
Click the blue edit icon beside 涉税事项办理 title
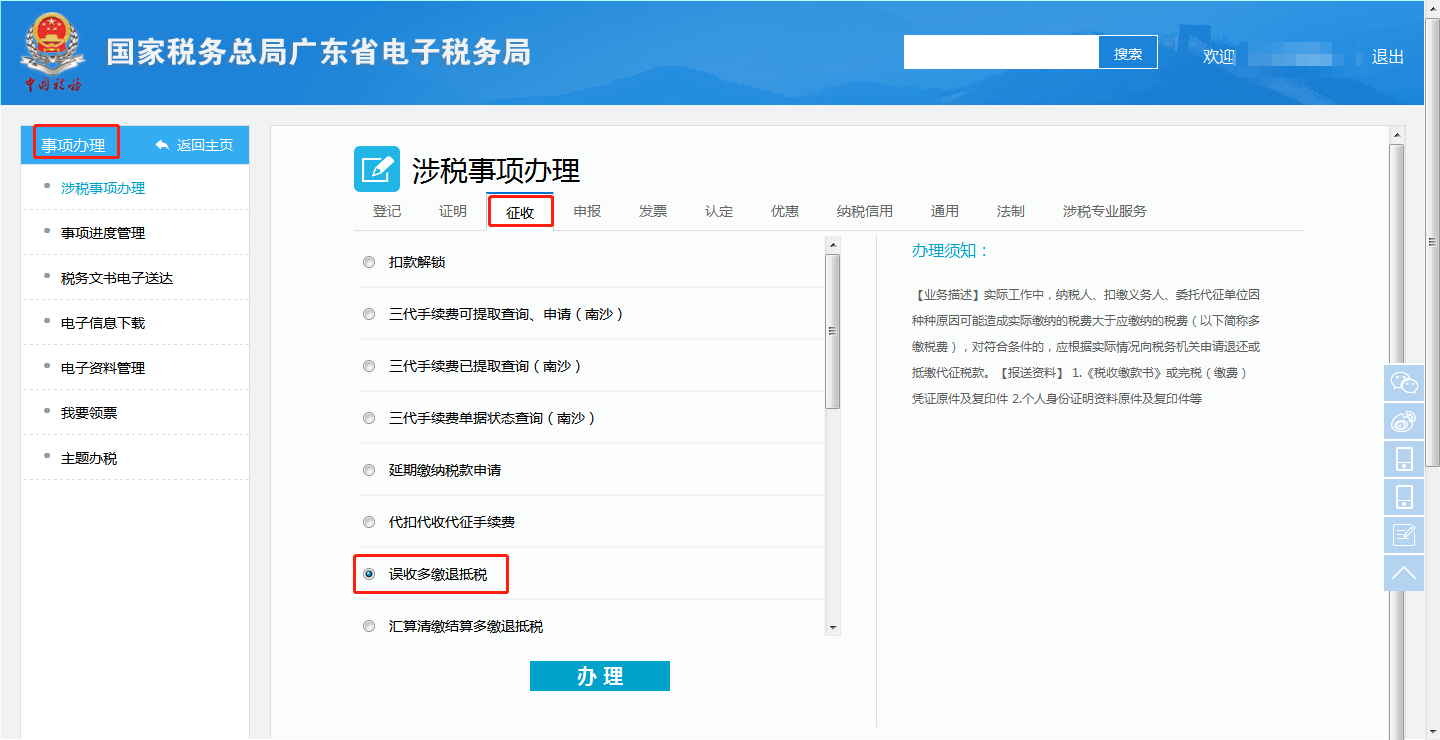(x=377, y=169)
